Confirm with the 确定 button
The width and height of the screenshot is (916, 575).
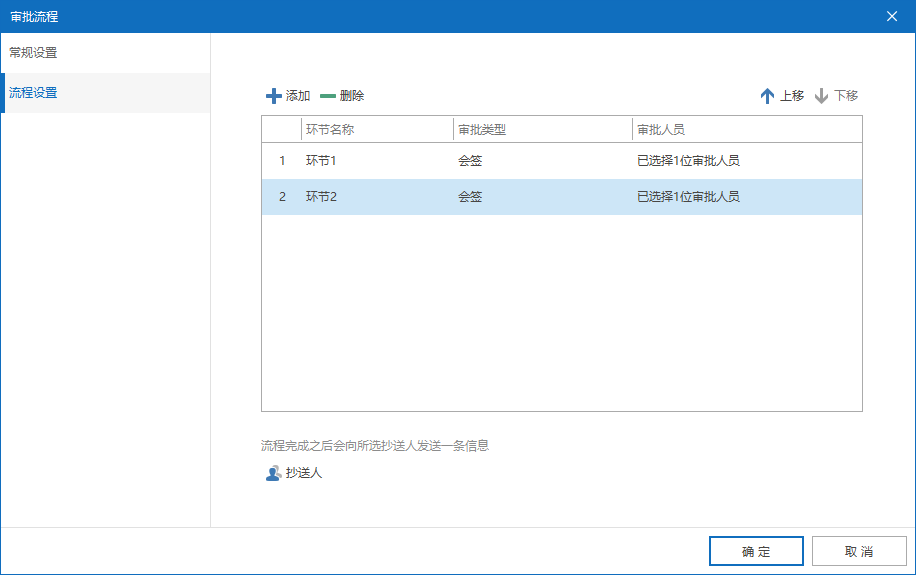(756, 551)
